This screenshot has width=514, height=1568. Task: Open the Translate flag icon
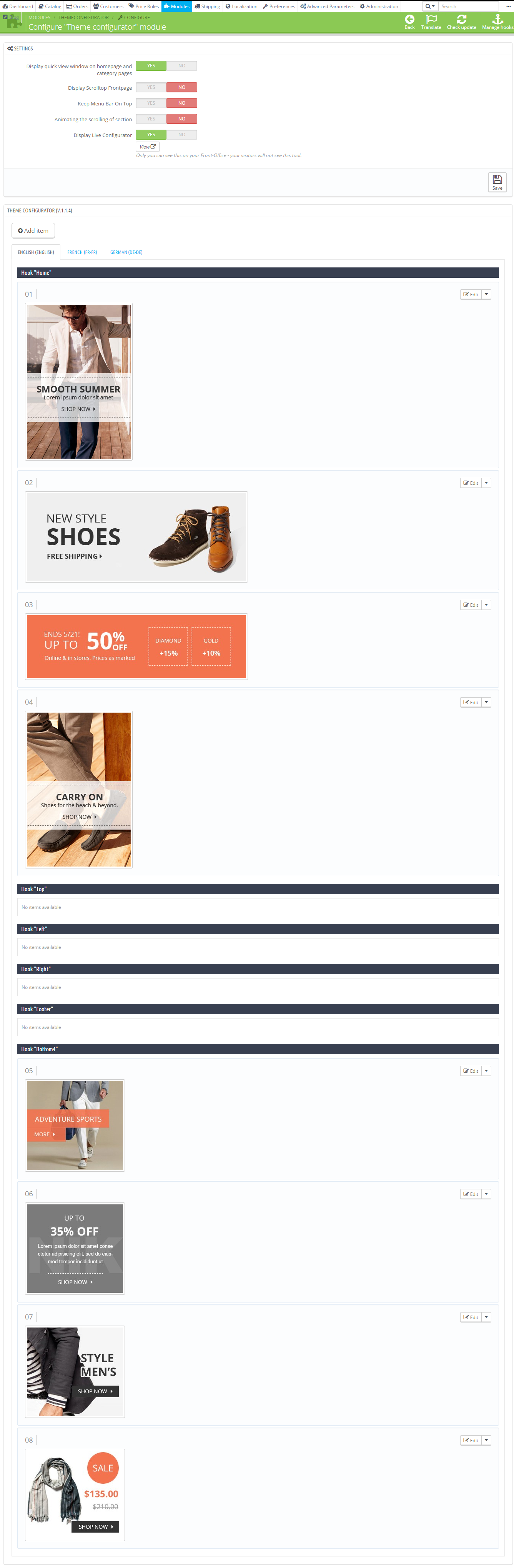[x=431, y=19]
